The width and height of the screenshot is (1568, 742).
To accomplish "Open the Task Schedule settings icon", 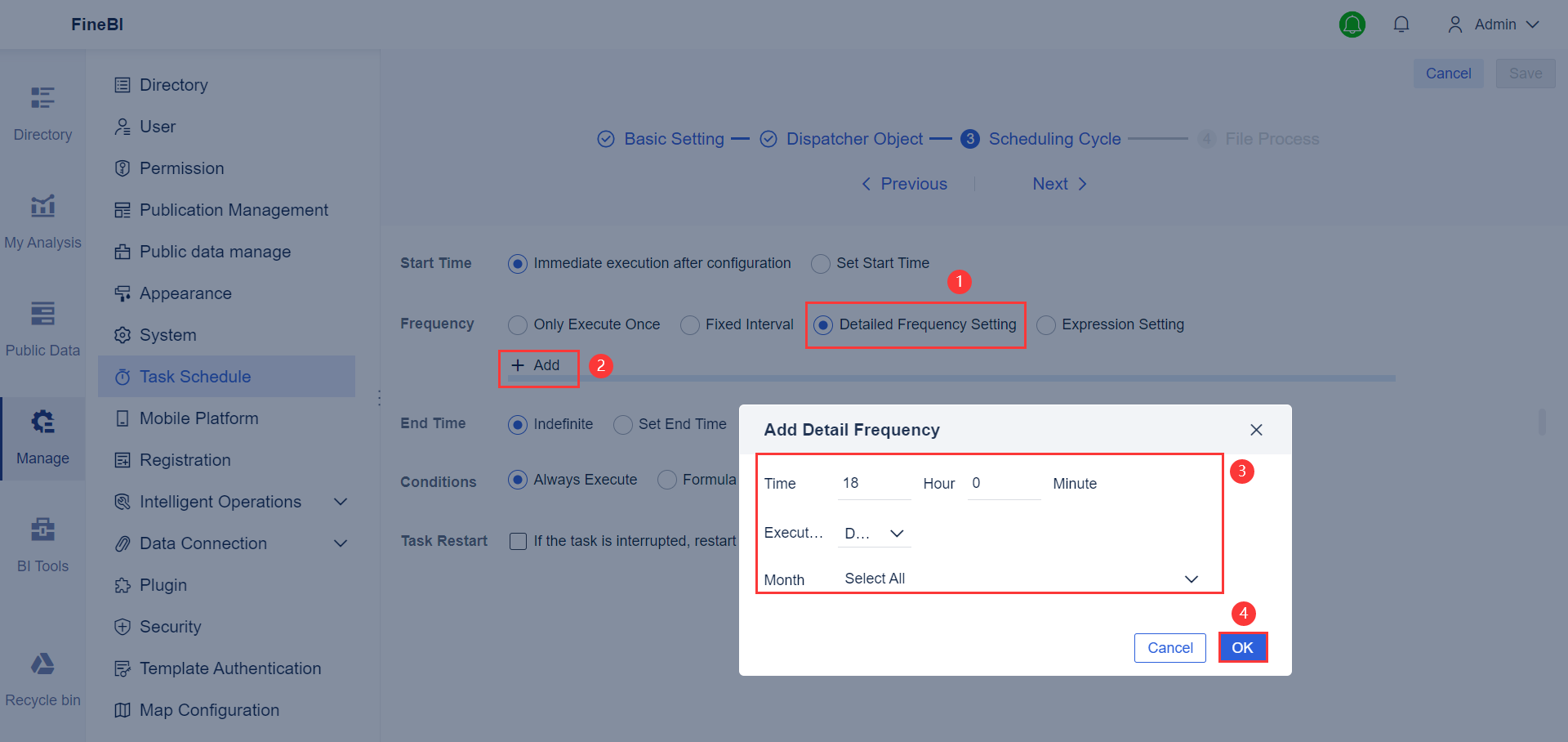I will [x=123, y=377].
